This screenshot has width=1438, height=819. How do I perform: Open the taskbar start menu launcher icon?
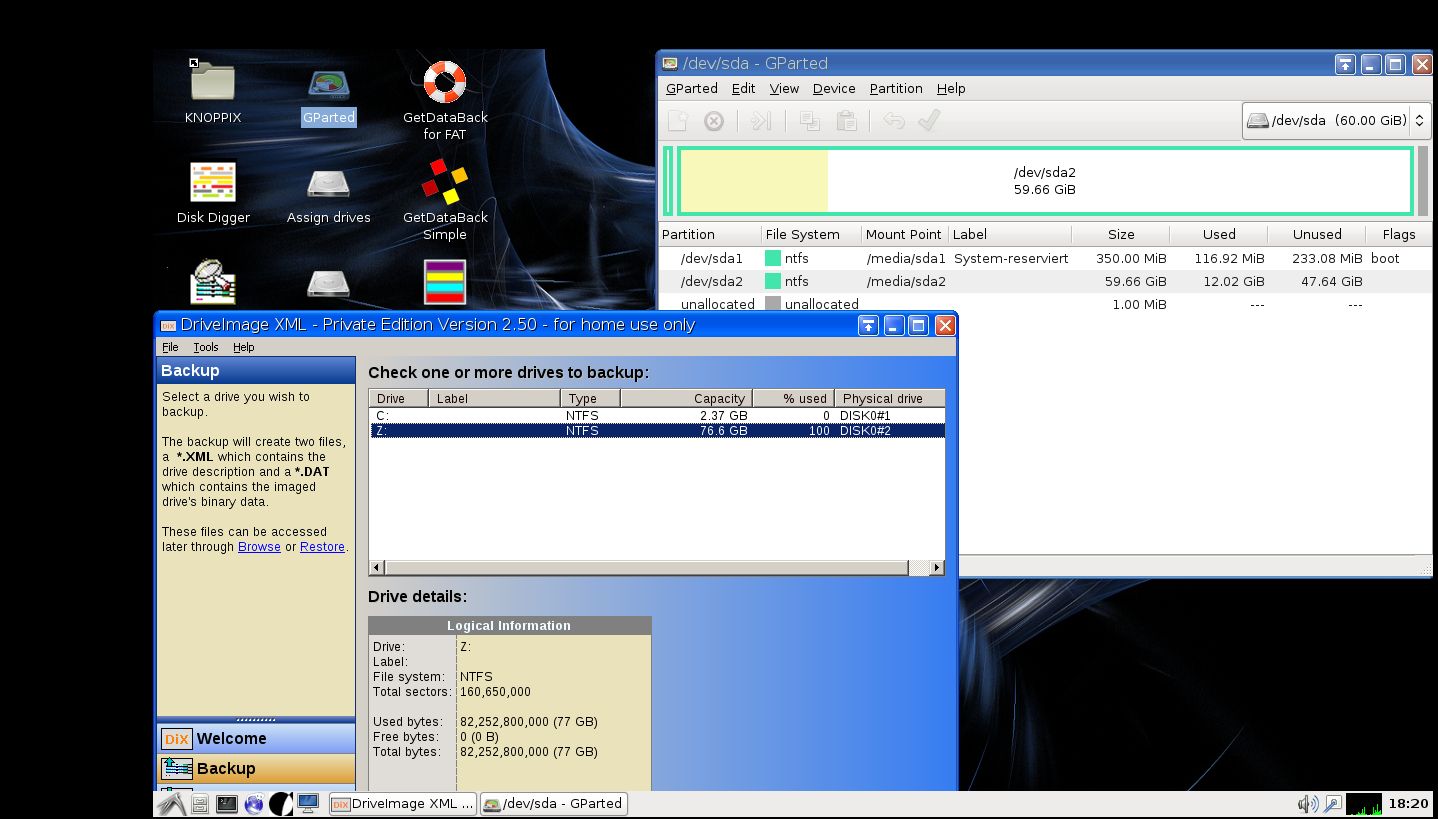172,803
